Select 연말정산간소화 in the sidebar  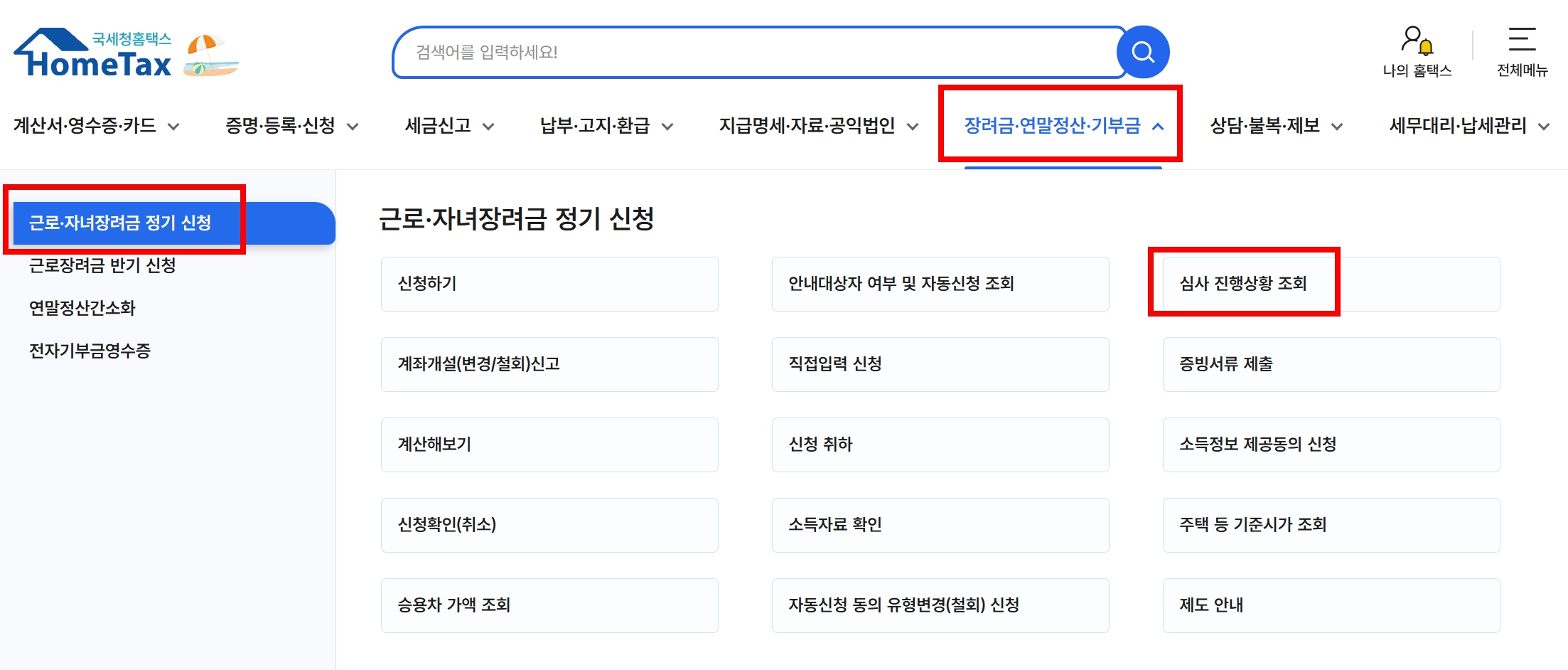(83, 308)
